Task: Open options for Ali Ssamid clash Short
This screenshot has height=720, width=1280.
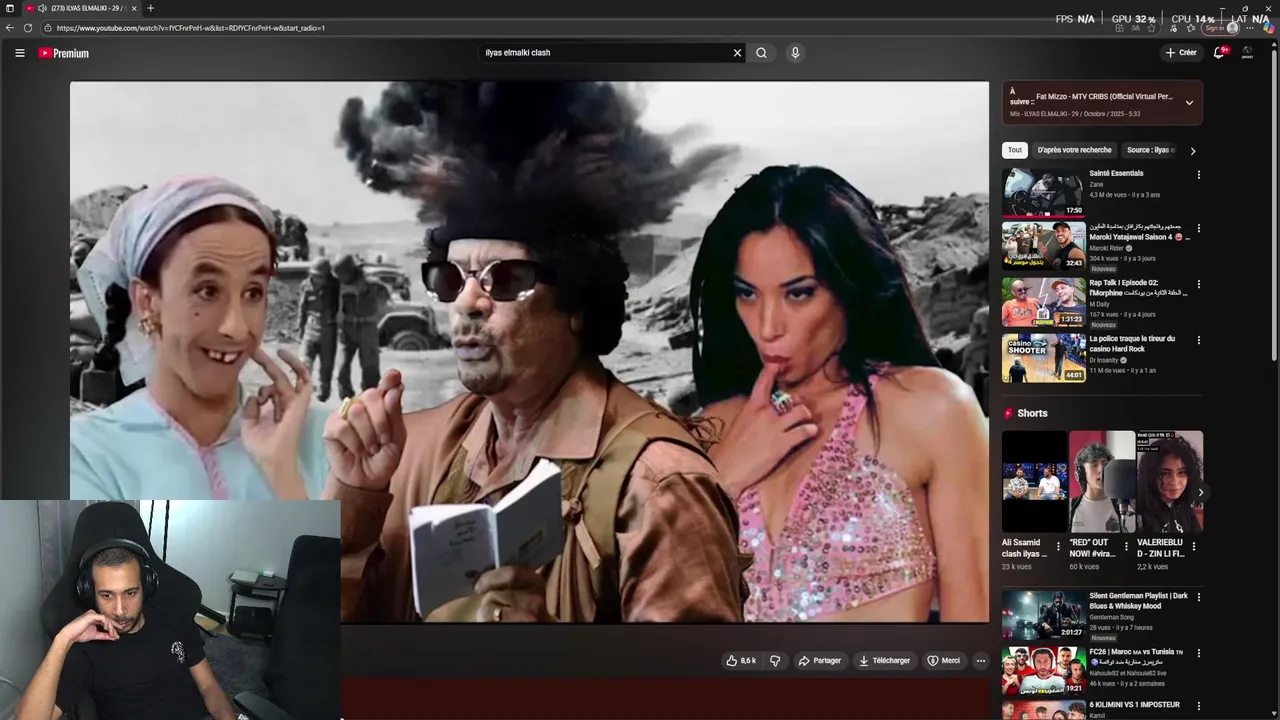Action: click(1058, 547)
